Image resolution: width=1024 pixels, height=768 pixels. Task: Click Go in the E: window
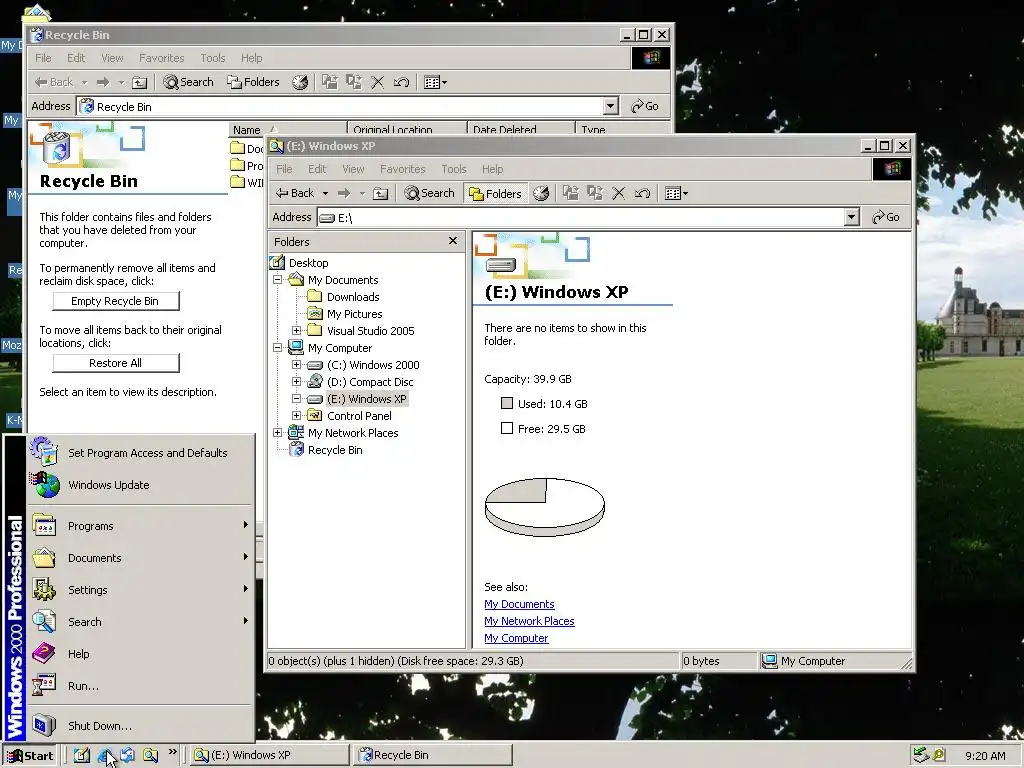(886, 217)
